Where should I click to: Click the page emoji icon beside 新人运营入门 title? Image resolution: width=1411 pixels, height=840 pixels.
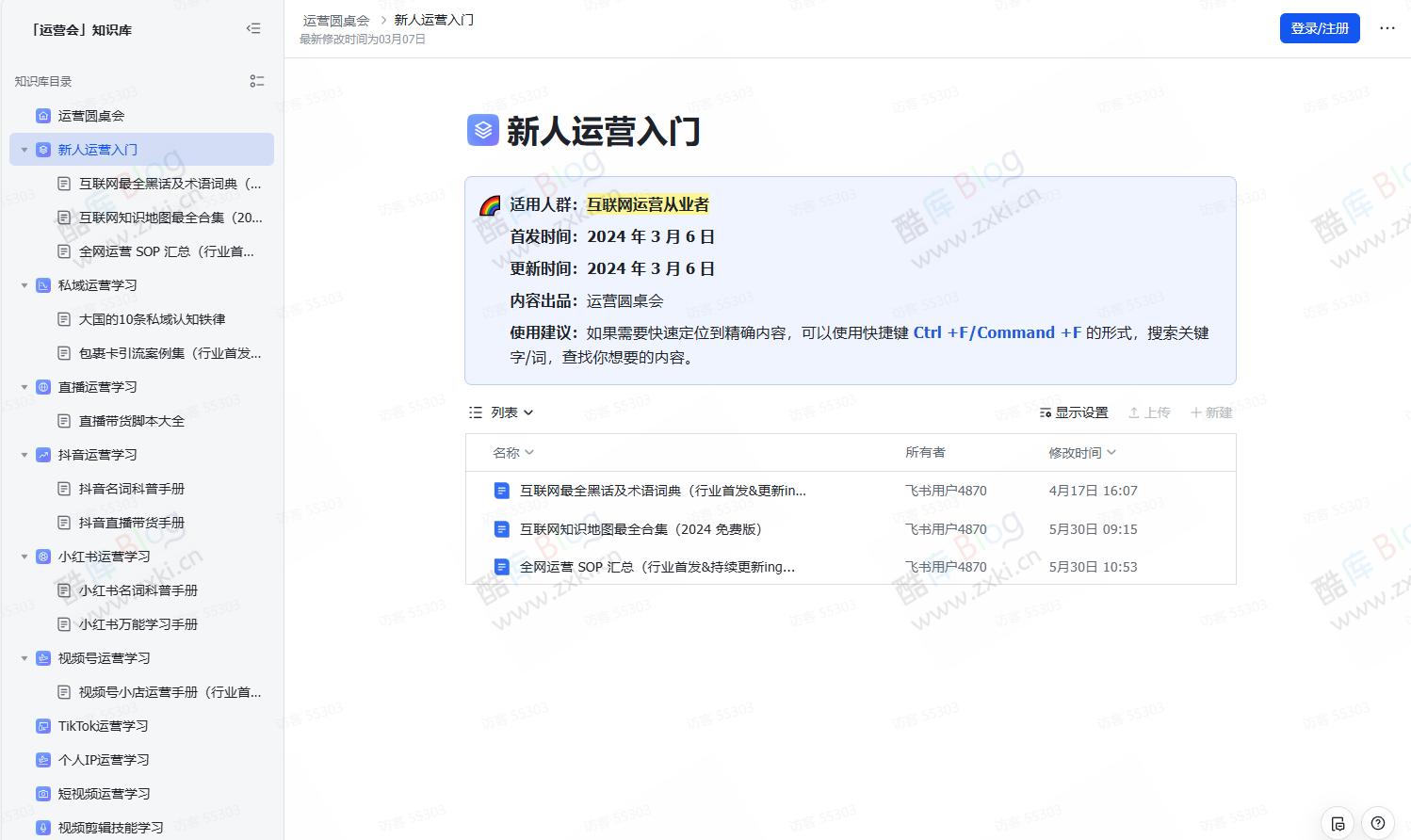(x=482, y=131)
